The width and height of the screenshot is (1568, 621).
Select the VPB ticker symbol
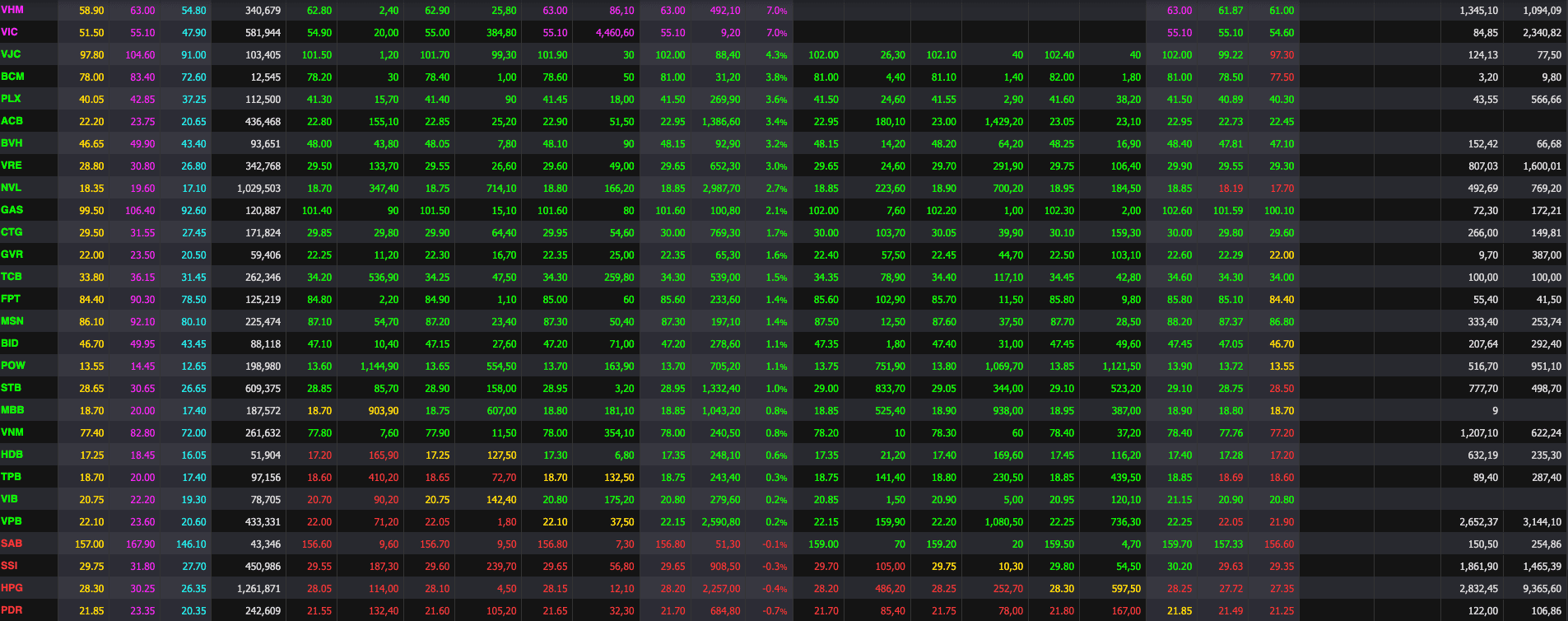tap(12, 521)
